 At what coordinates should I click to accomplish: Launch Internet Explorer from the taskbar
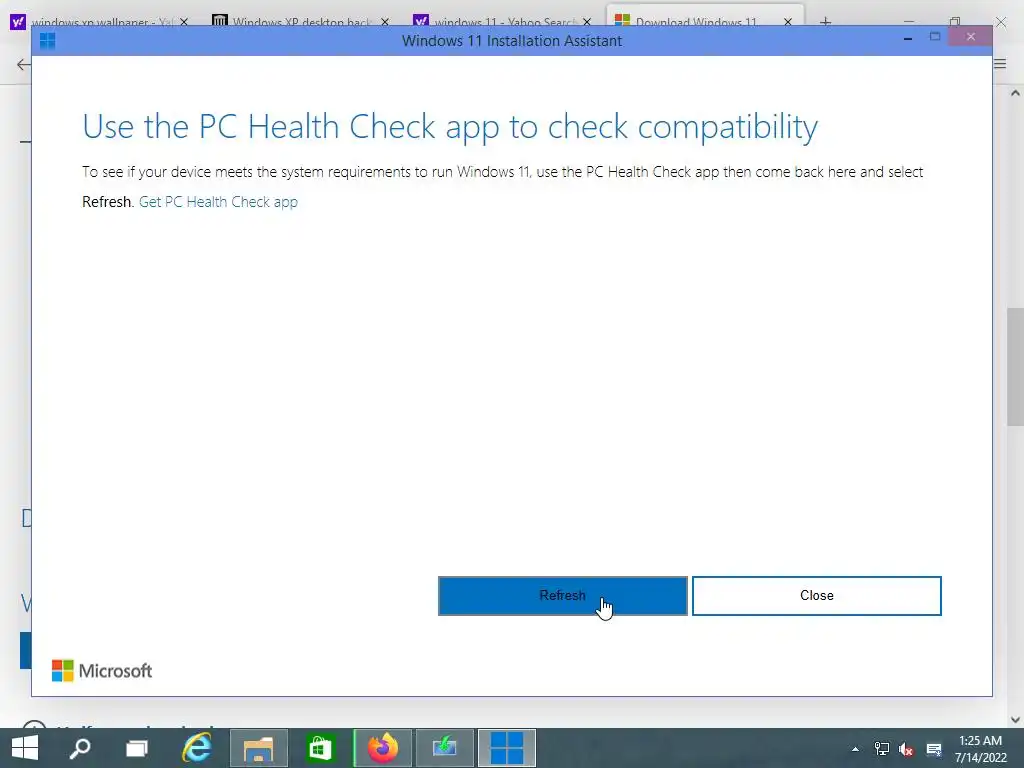[x=197, y=748]
